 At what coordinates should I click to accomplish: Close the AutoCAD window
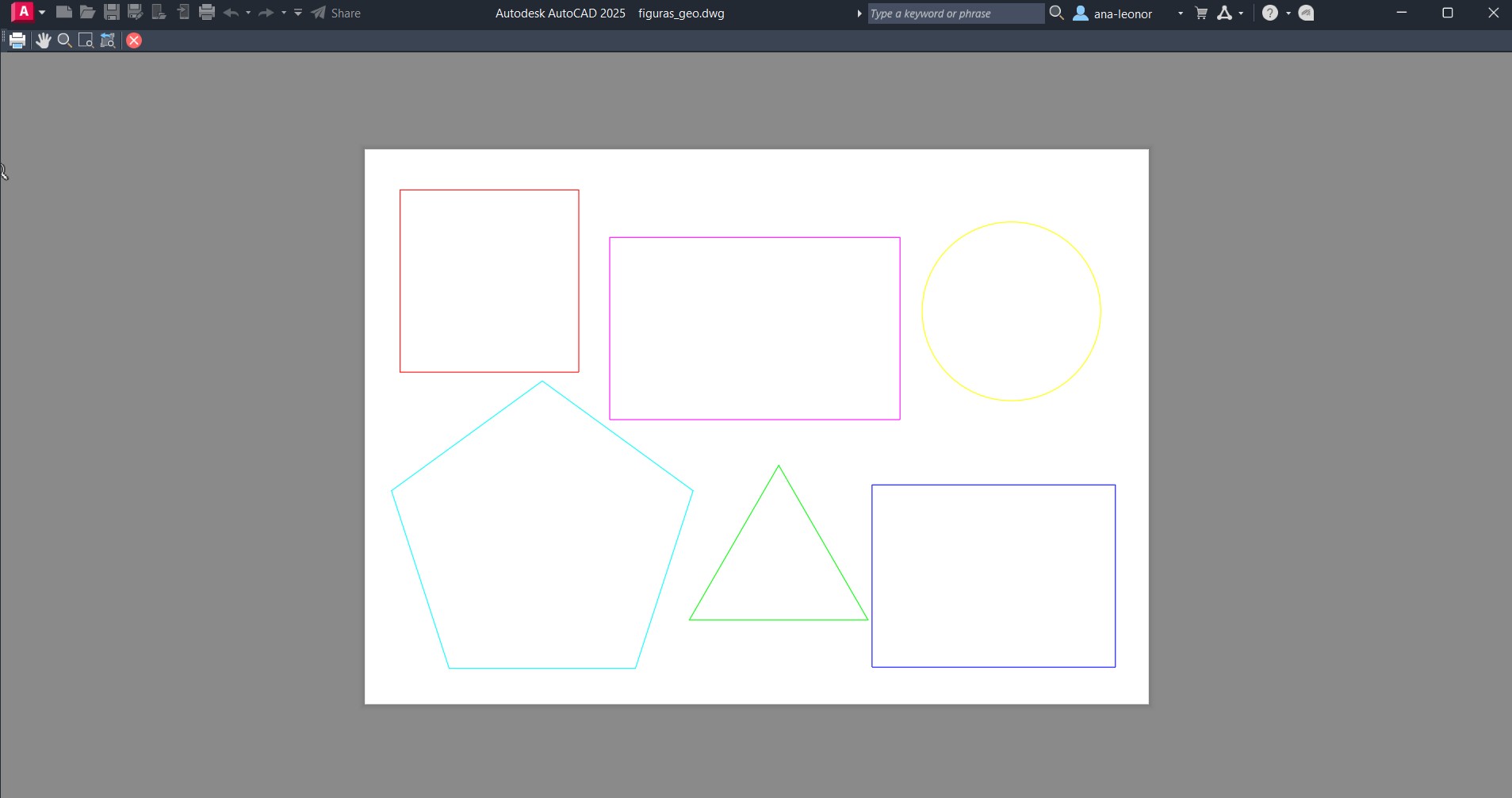(1493, 13)
